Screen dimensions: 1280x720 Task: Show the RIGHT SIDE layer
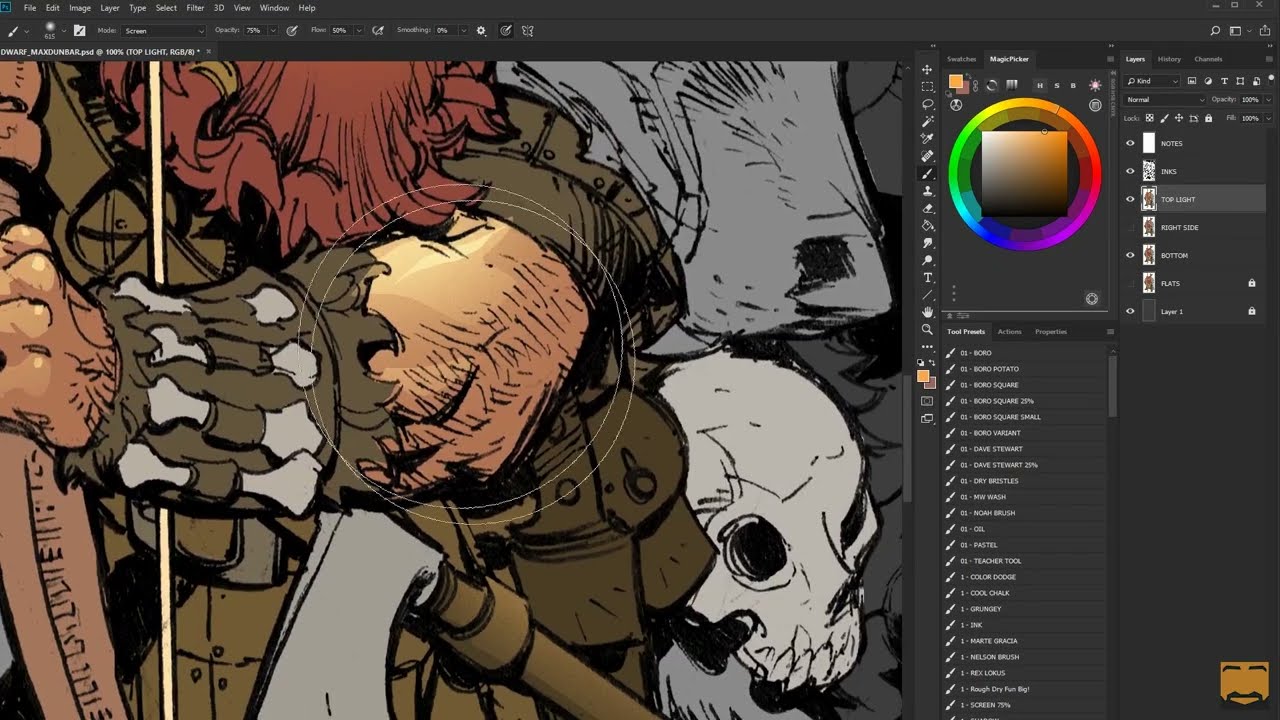click(x=1130, y=227)
